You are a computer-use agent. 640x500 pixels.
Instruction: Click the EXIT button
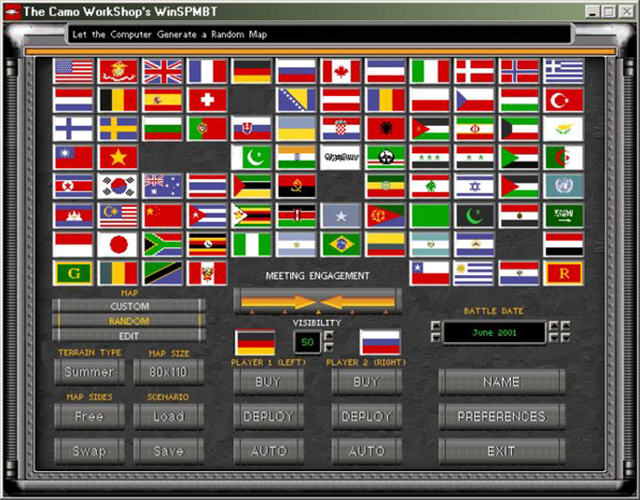pyautogui.click(x=502, y=451)
